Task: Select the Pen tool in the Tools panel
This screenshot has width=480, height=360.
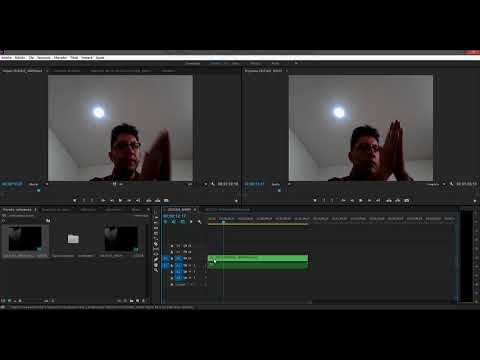Action: click(x=156, y=260)
